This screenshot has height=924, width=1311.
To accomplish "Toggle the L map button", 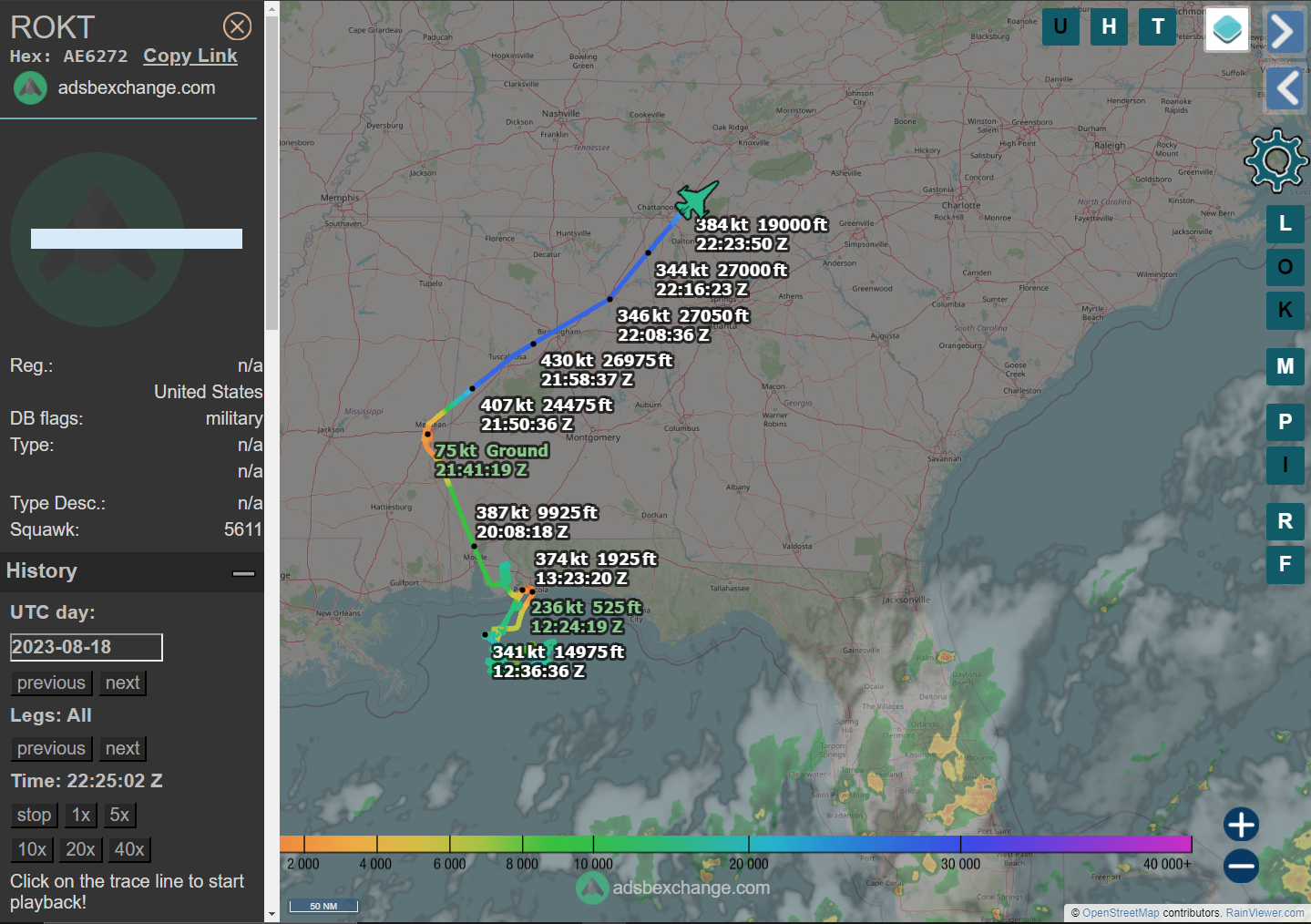I will pos(1285,223).
